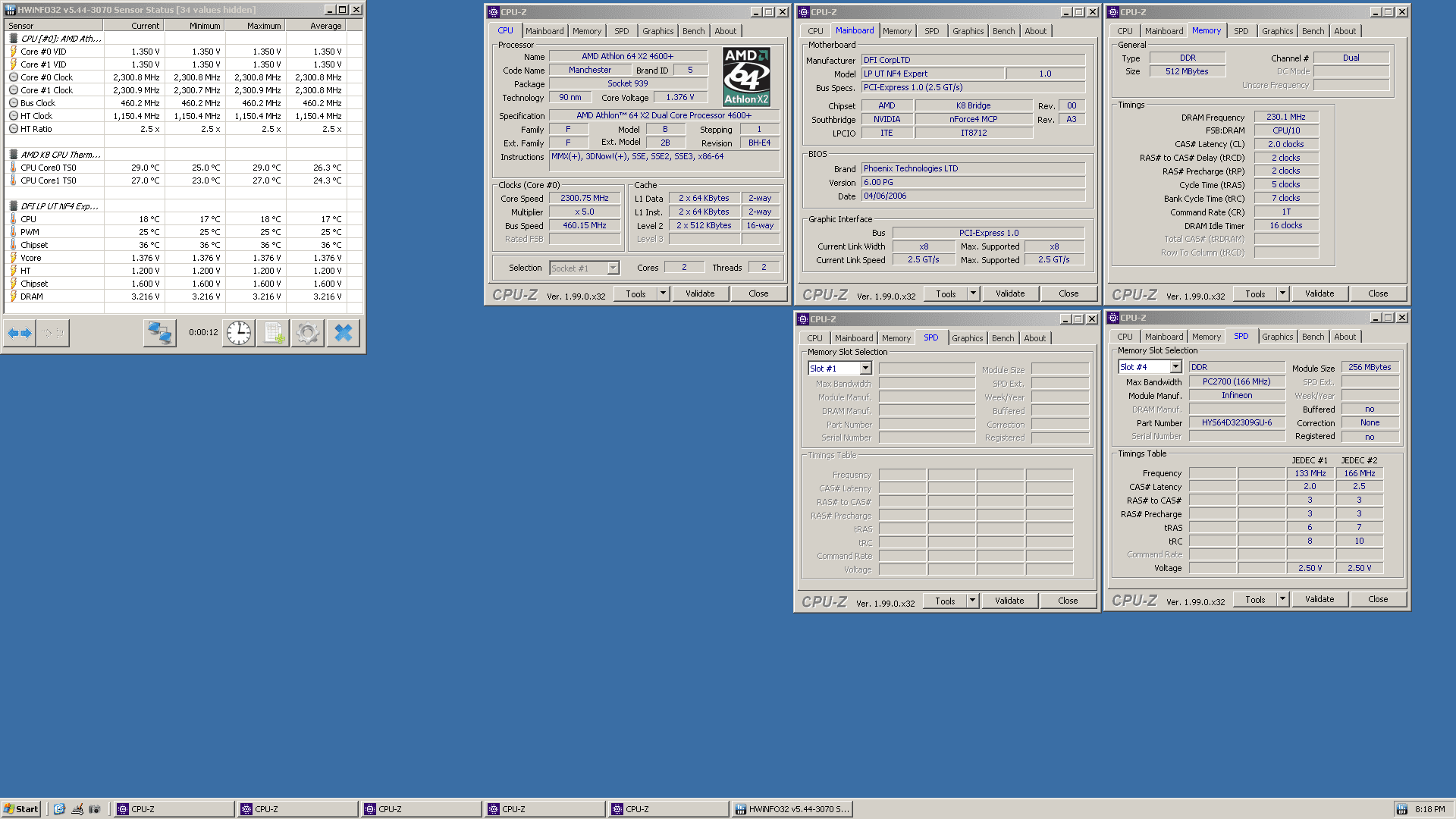Image resolution: width=1456 pixels, height=819 pixels.
Task: Click the Windows Start button
Action: pos(21,809)
